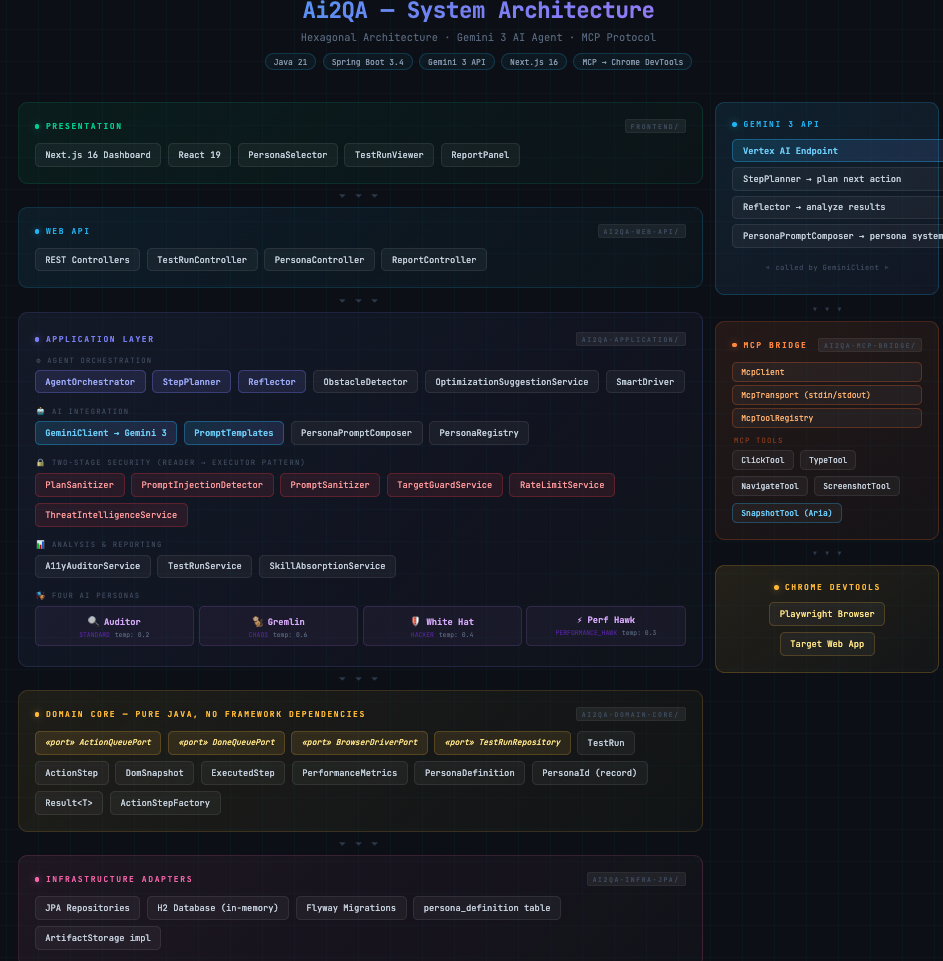This screenshot has width=943, height=961.
Task: Select the PersonaController chip
Action: point(319,260)
